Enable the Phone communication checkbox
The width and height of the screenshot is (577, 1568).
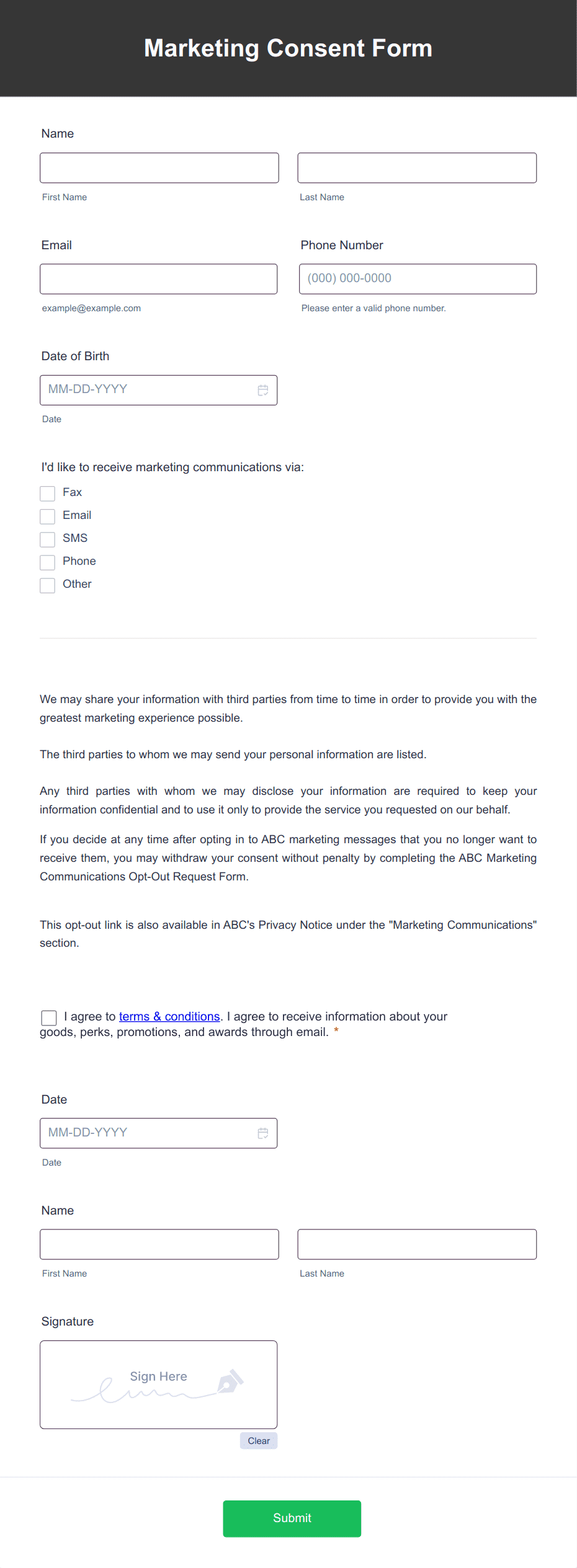pyautogui.click(x=47, y=562)
